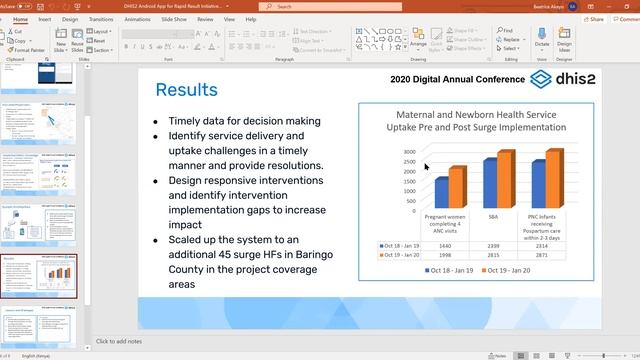Image resolution: width=640 pixels, height=360 pixels.
Task: Click the Reset slide button
Action: (x=96, y=41)
